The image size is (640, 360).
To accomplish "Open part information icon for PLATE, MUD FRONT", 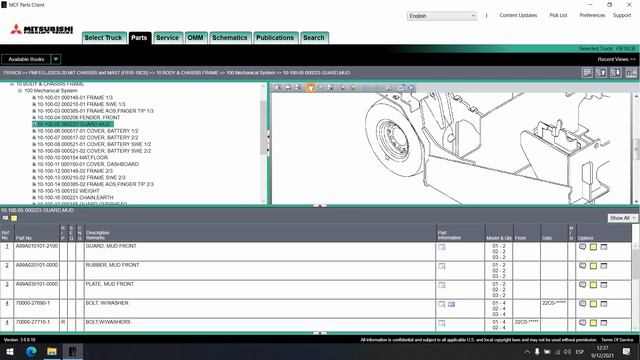I will click(x=442, y=285).
